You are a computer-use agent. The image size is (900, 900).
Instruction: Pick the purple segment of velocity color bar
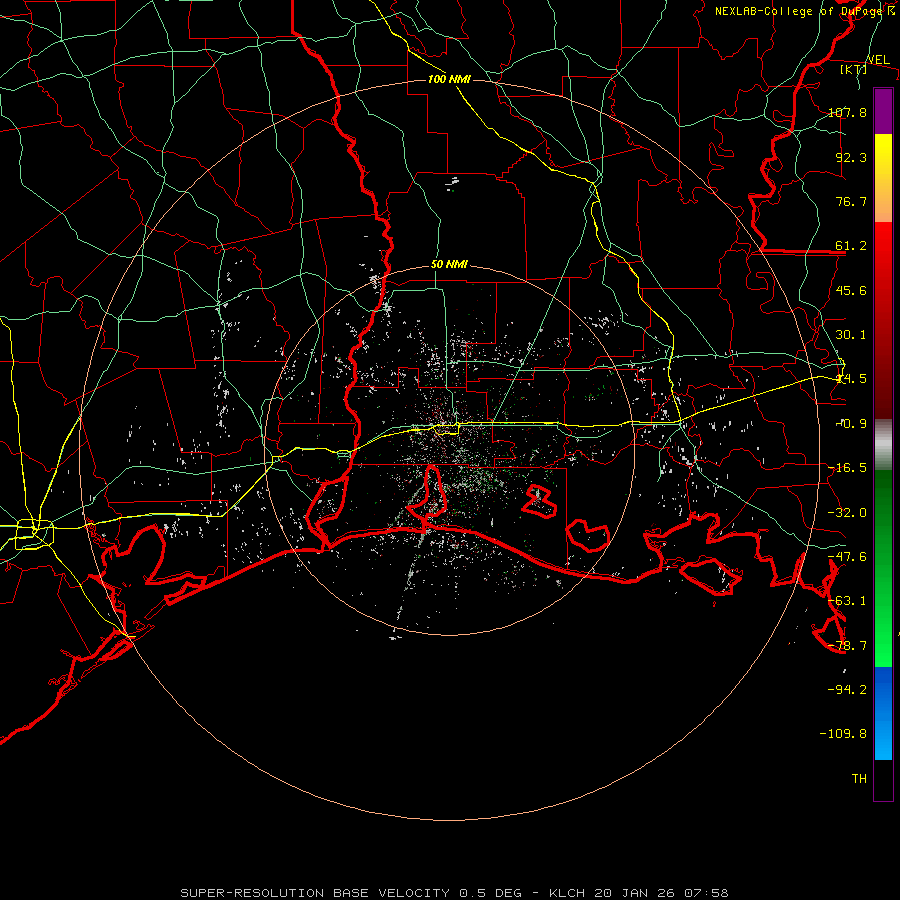pos(883,112)
